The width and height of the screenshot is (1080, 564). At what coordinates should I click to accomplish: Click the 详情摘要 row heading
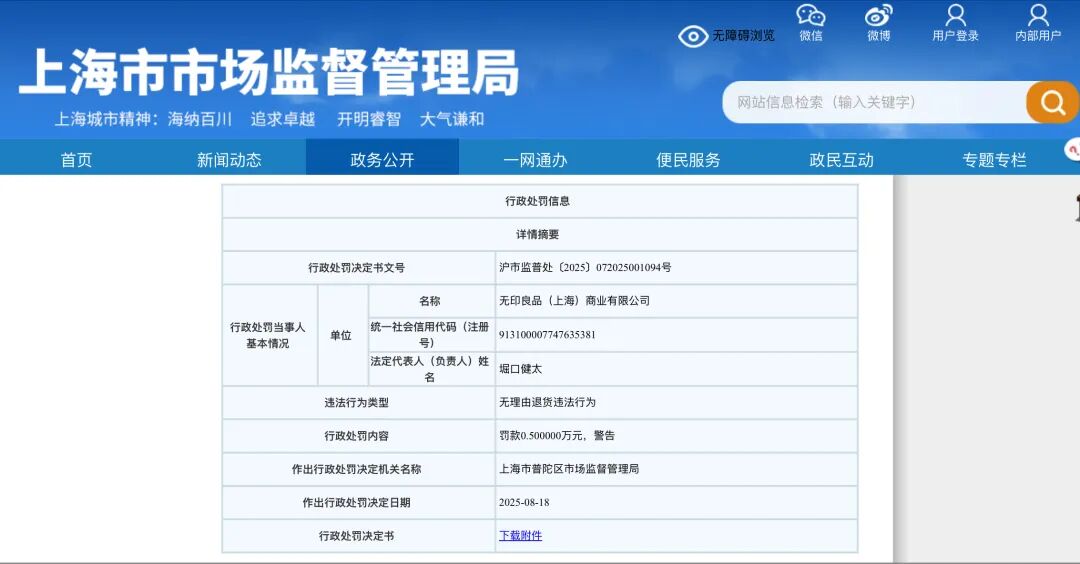(537, 235)
